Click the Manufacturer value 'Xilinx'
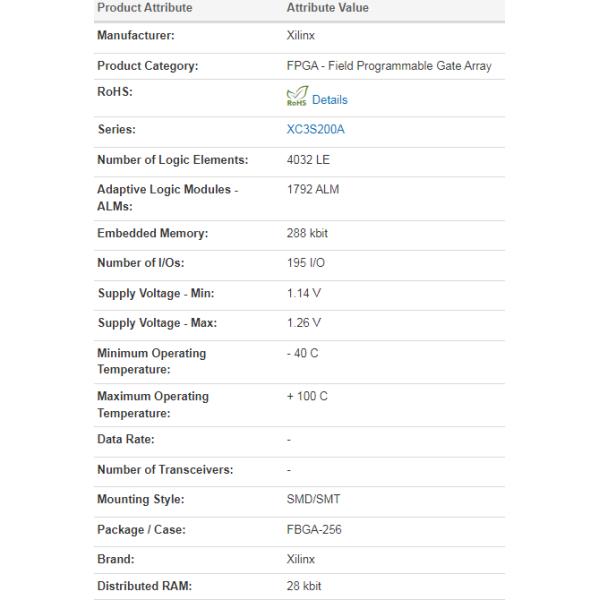 (x=300, y=35)
